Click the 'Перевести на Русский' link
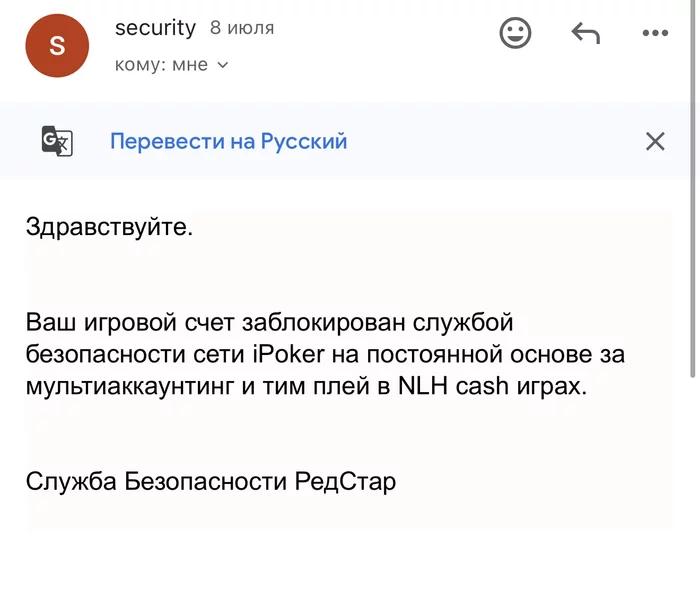The width and height of the screenshot is (700, 598). [228, 141]
